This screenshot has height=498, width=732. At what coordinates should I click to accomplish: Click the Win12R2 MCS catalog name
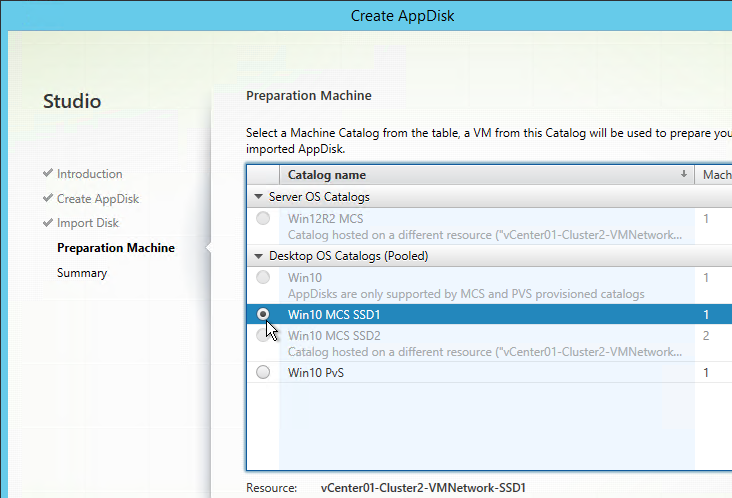tap(325, 218)
